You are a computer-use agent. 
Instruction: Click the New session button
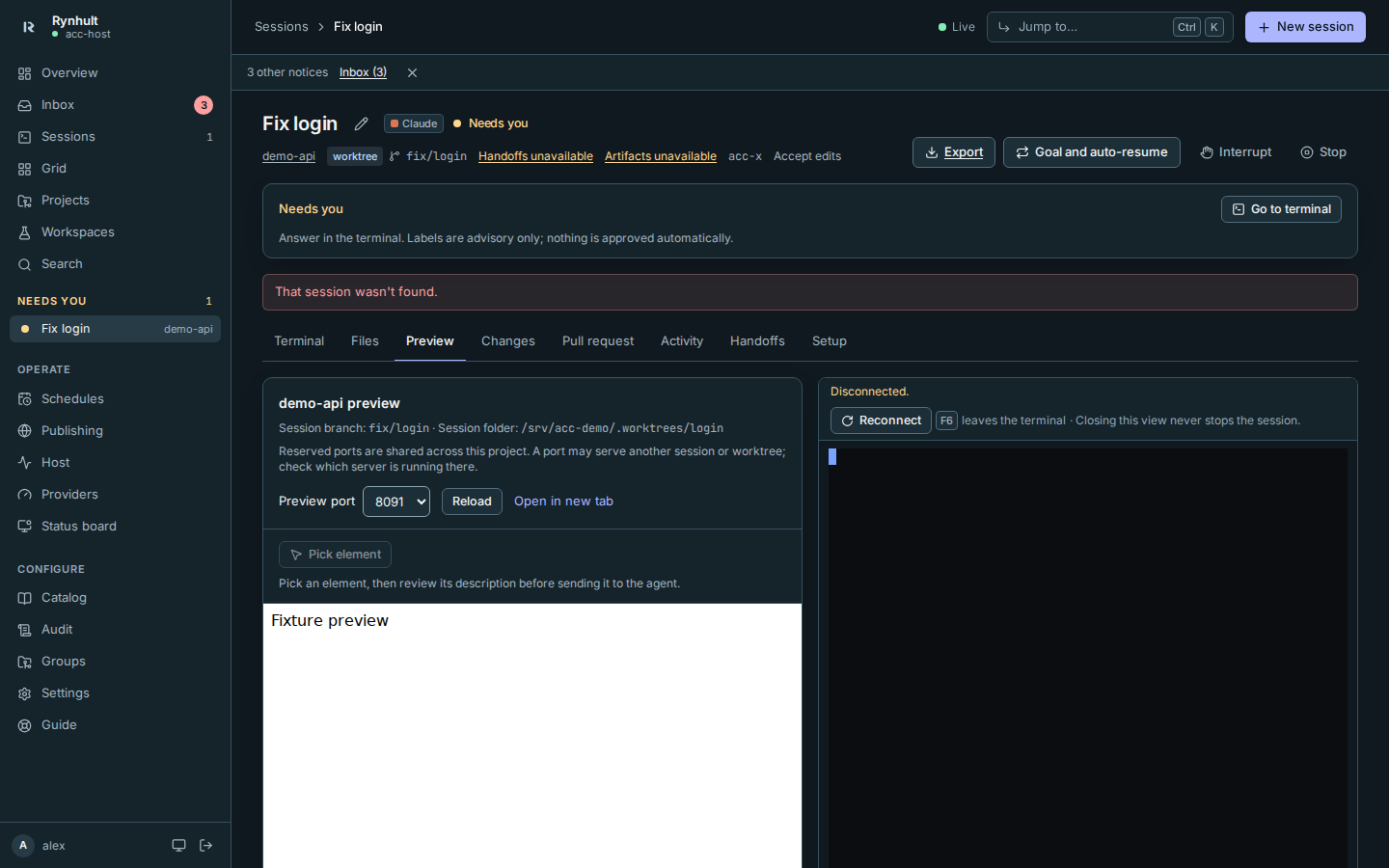1305,27
